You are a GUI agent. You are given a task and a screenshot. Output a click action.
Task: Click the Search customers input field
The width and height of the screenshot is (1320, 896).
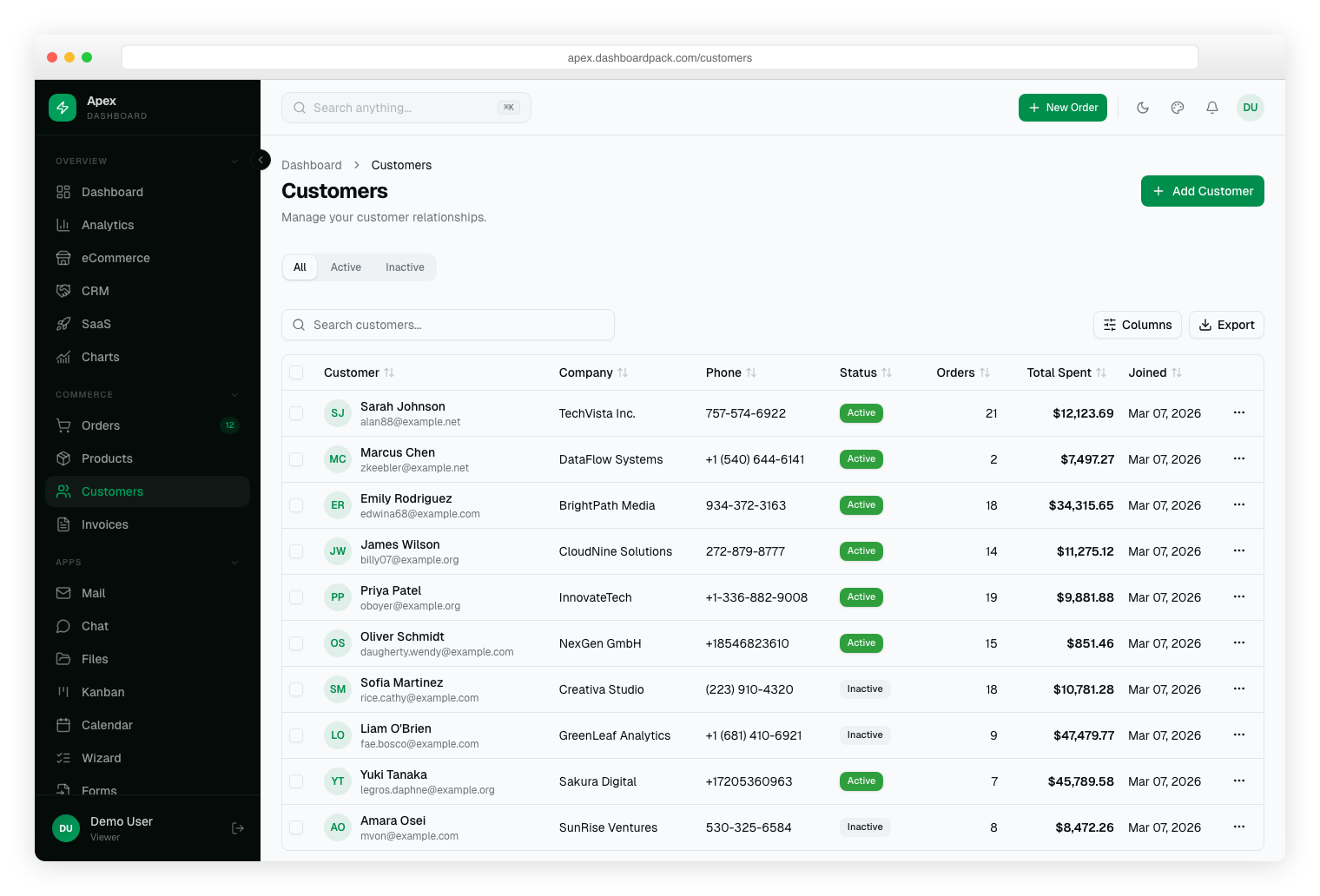pos(447,325)
